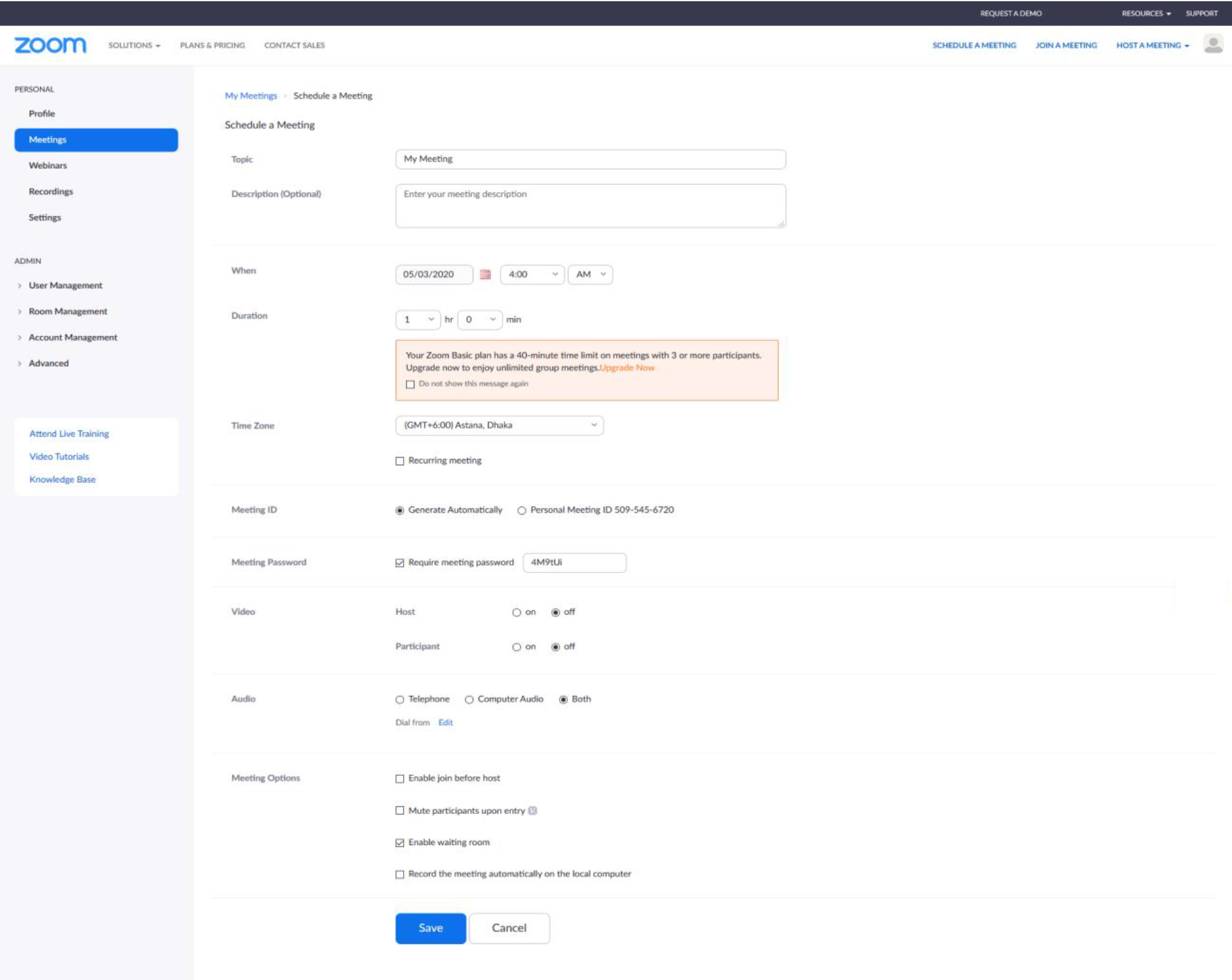Click the date field 05/03/2020
Screen dimensions: 1232x980
tap(434, 274)
